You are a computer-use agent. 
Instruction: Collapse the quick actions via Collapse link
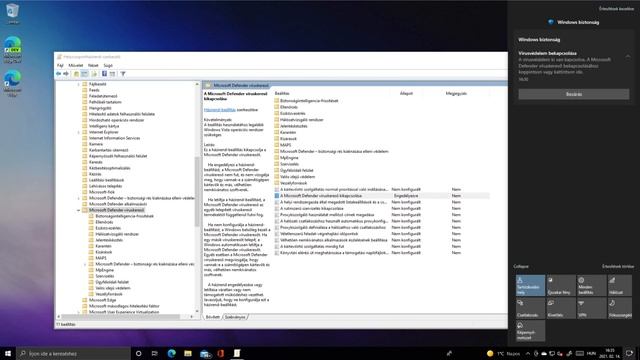point(521,267)
